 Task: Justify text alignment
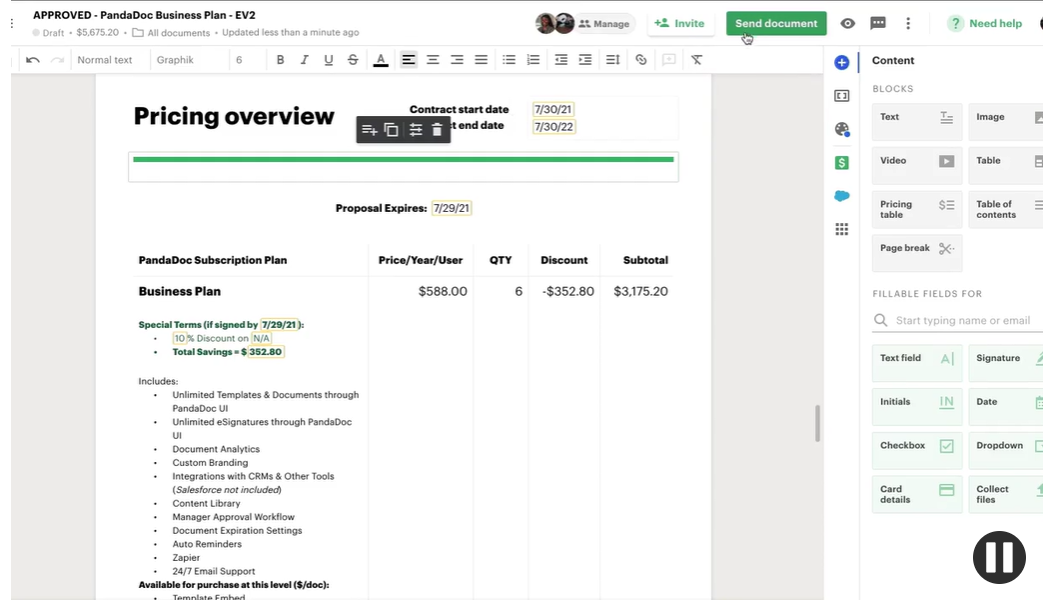pyautogui.click(x=481, y=60)
